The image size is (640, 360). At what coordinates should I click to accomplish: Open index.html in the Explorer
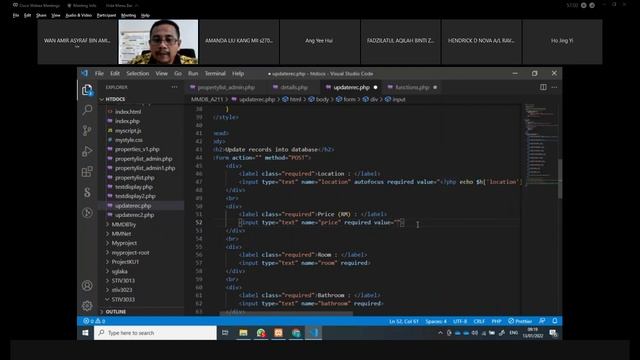coord(128,112)
